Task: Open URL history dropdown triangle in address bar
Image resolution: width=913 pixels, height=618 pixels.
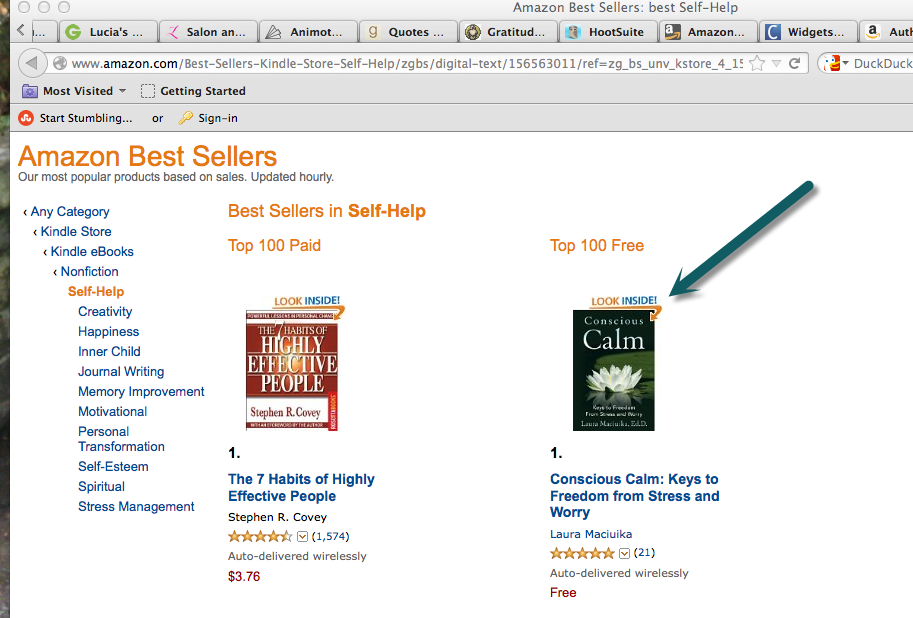Action: [776, 63]
